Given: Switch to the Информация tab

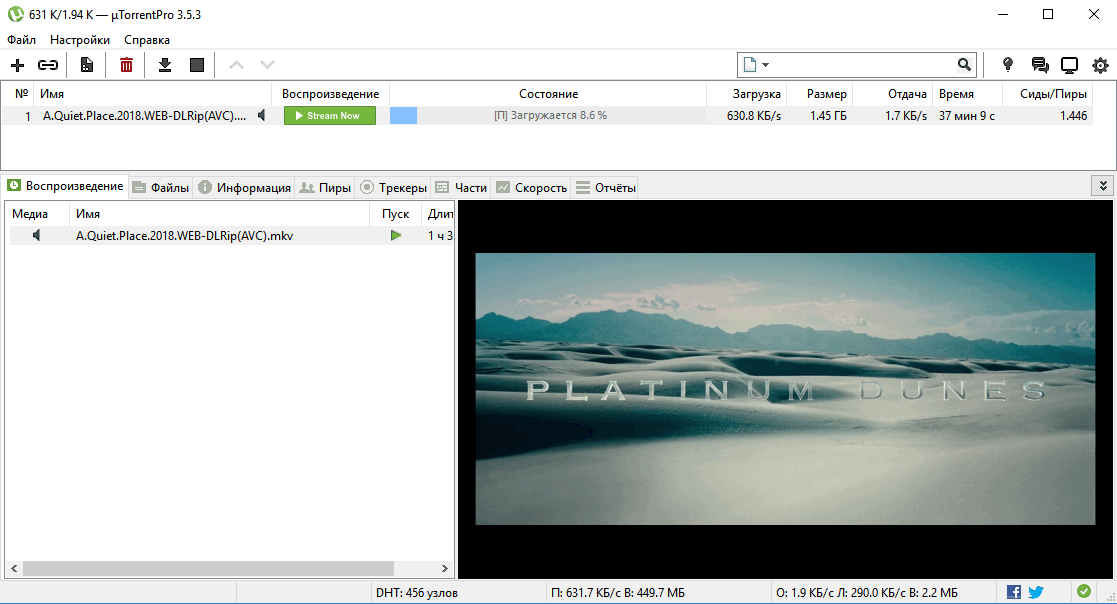Looking at the screenshot, I should 244,187.
